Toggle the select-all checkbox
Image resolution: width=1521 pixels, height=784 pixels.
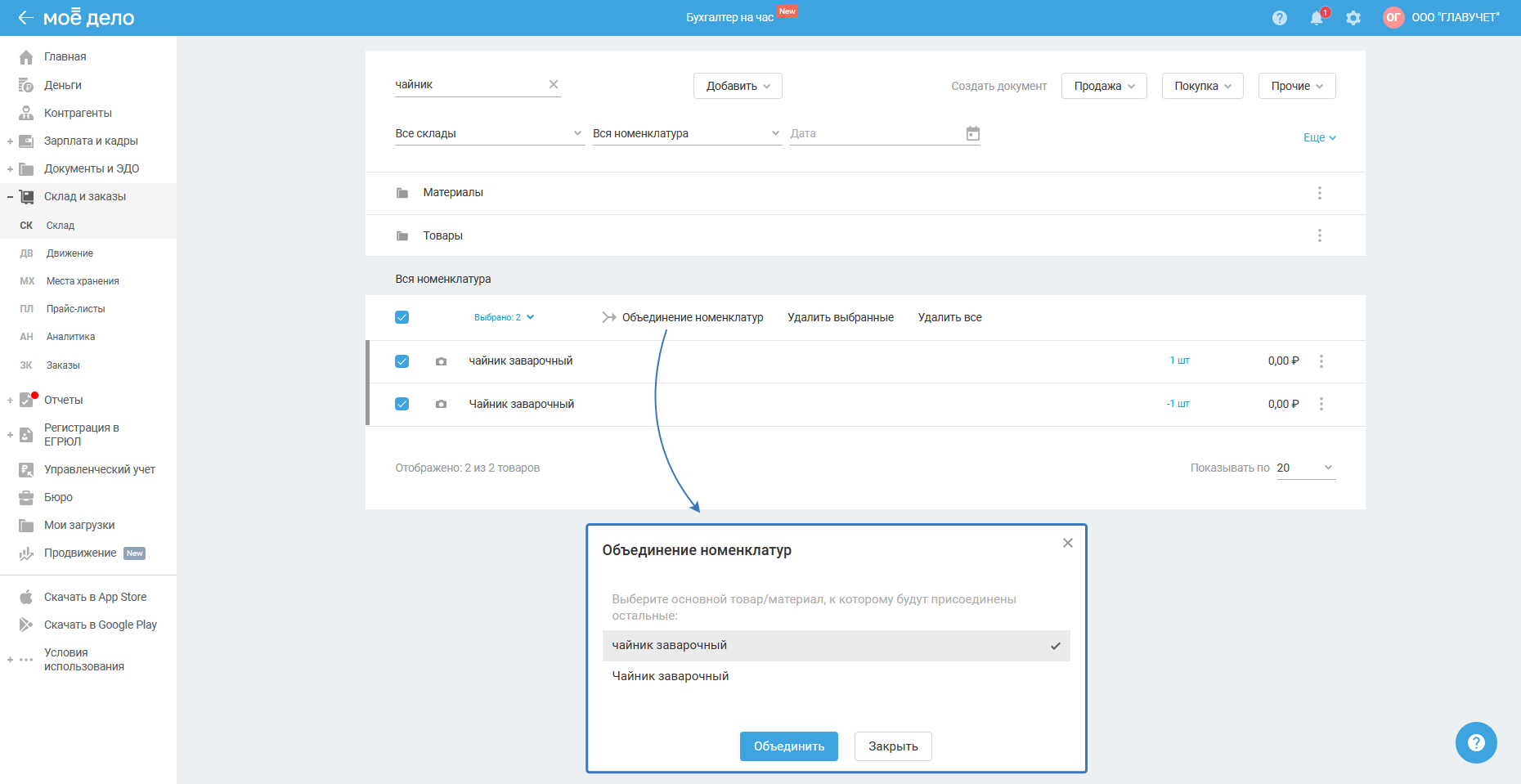click(x=402, y=317)
